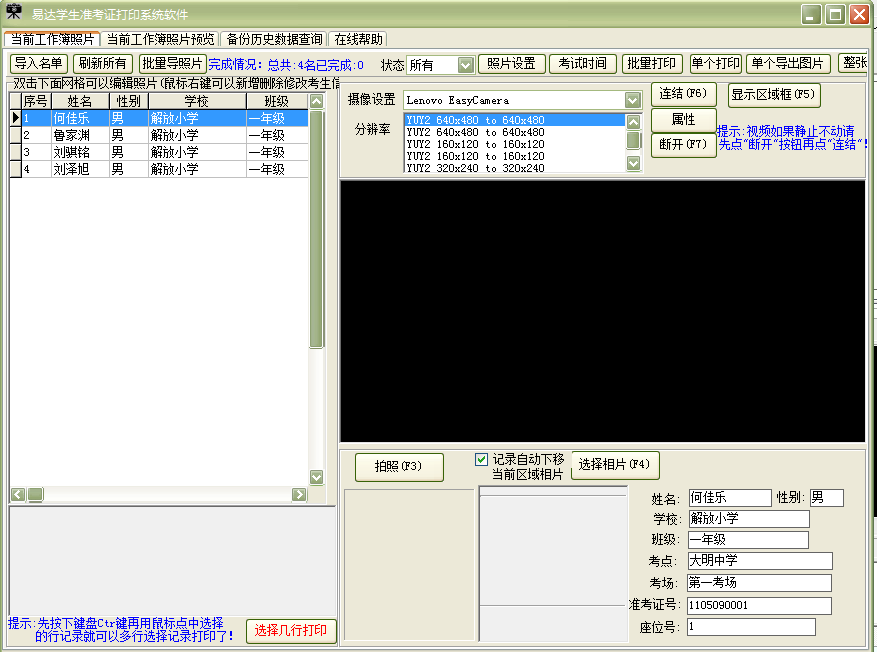The width and height of the screenshot is (877, 652).
Task: Open the 在线帮助 tab
Action: 359,39
